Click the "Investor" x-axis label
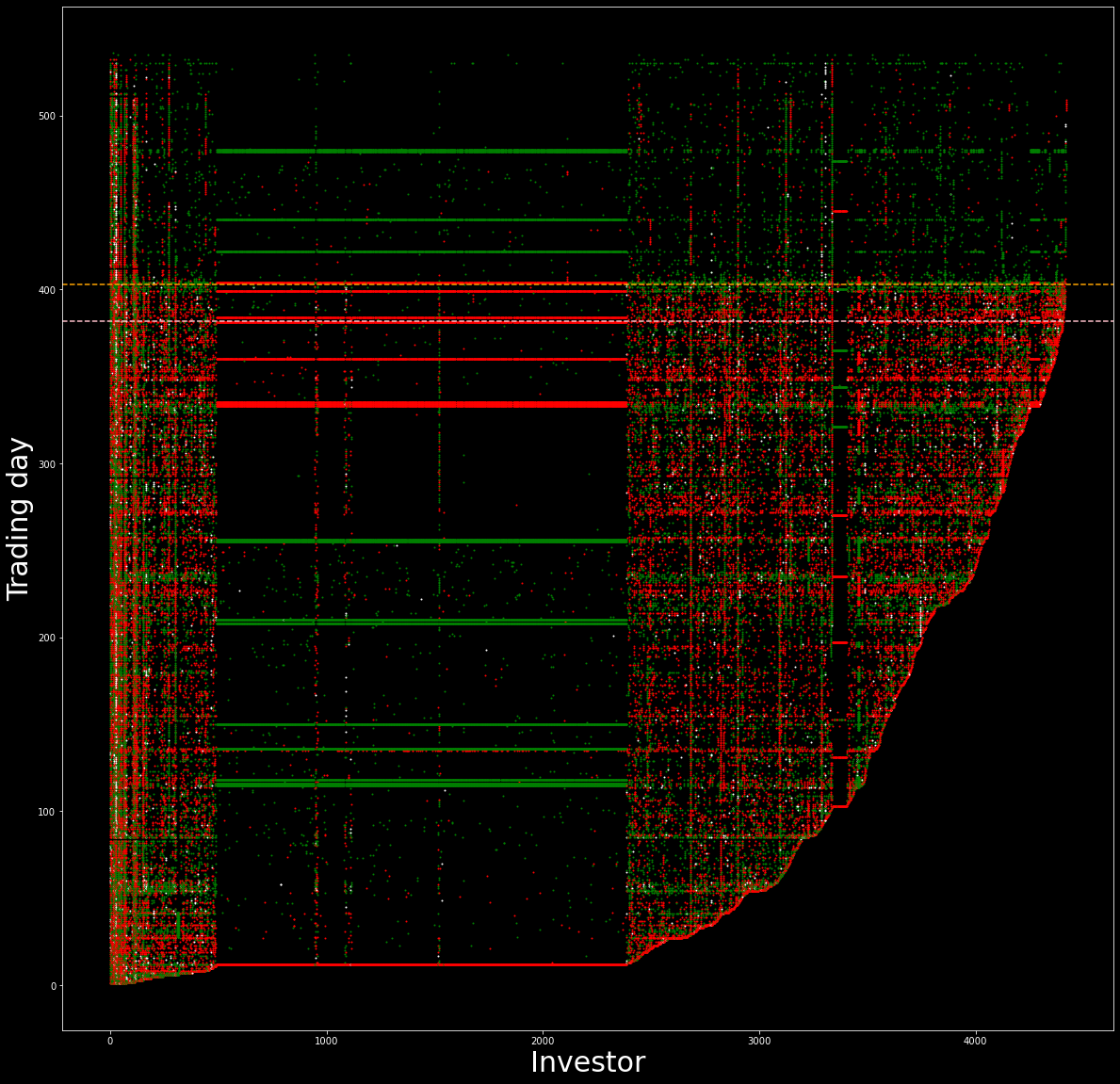The height and width of the screenshot is (1084, 1120). point(587,1062)
